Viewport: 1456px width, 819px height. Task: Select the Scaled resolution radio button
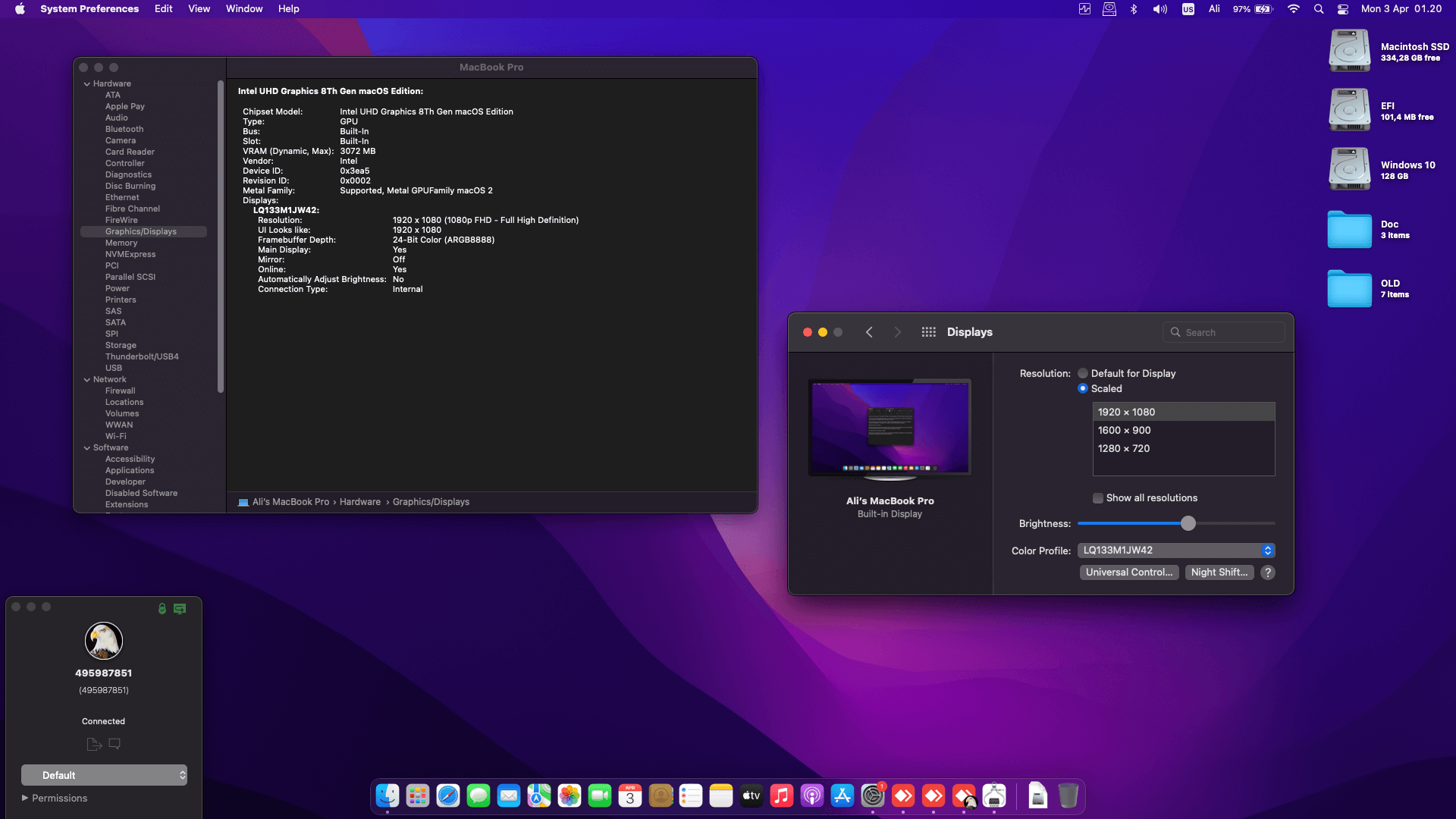[x=1083, y=388]
